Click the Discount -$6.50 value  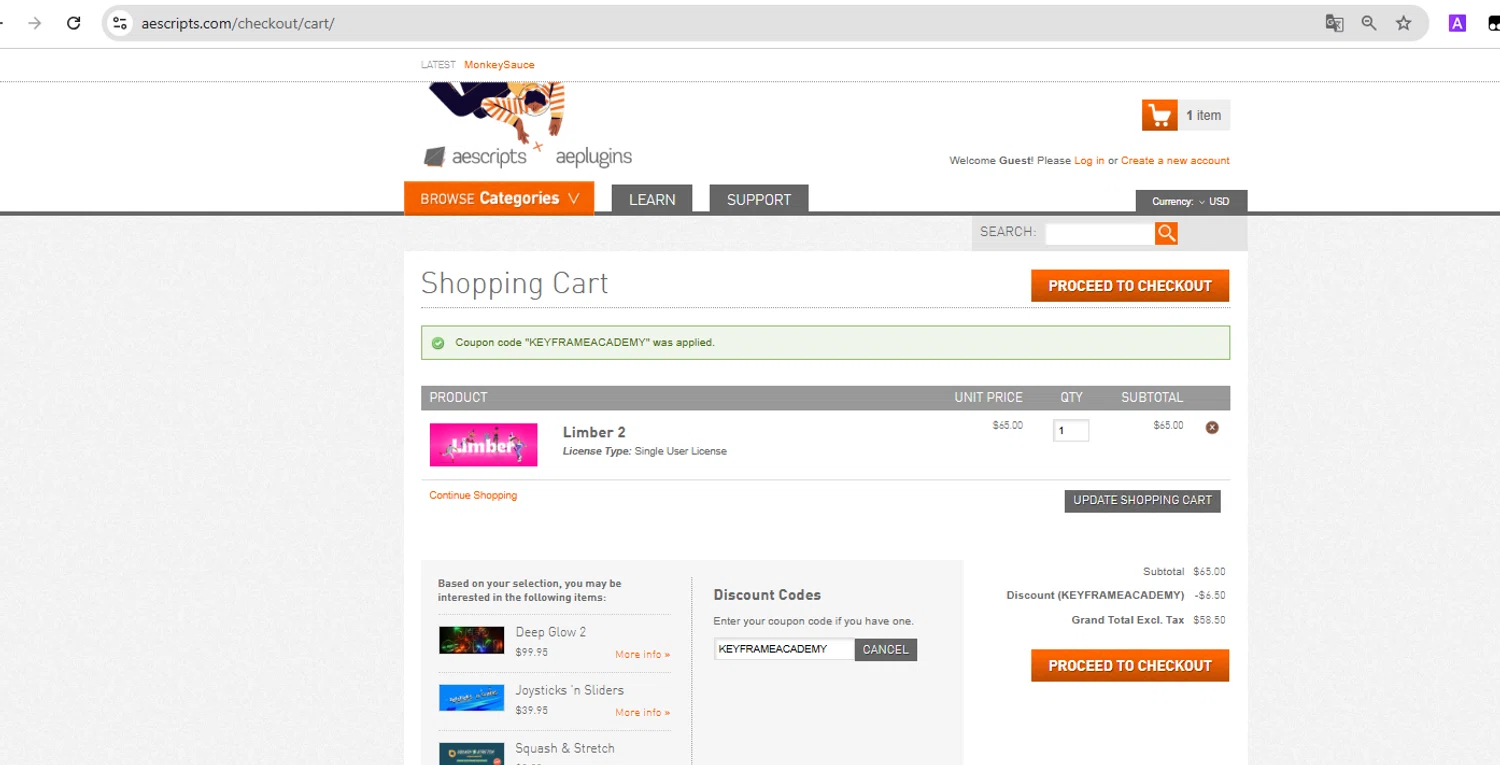1209,595
